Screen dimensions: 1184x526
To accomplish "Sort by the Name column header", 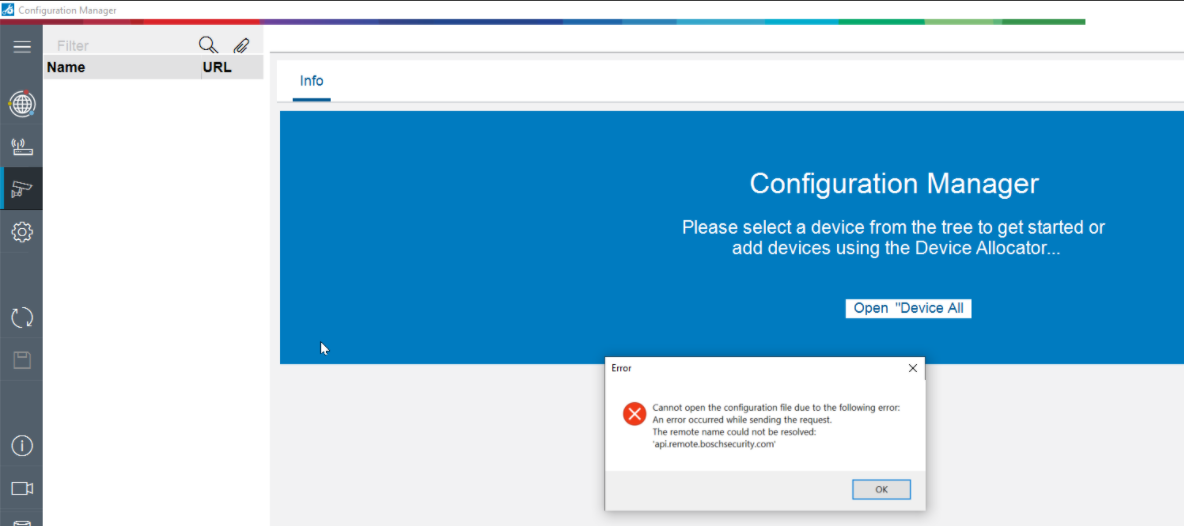I will 122,67.
